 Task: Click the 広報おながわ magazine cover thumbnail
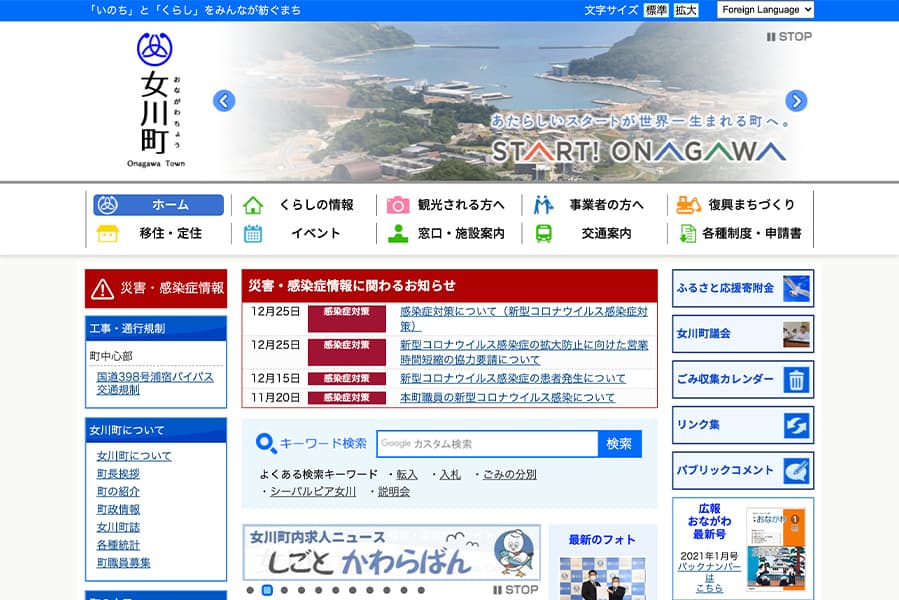coord(776,550)
